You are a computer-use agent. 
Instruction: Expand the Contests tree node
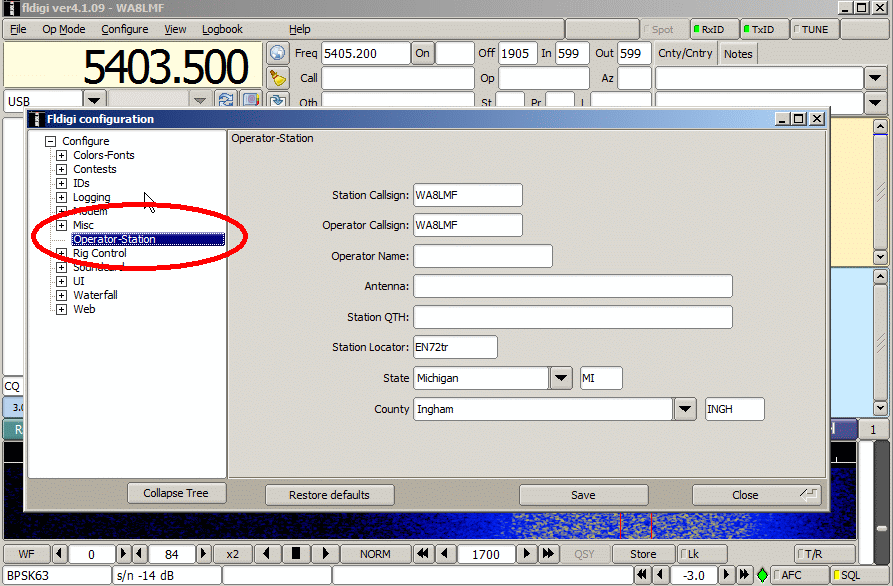coord(62,169)
